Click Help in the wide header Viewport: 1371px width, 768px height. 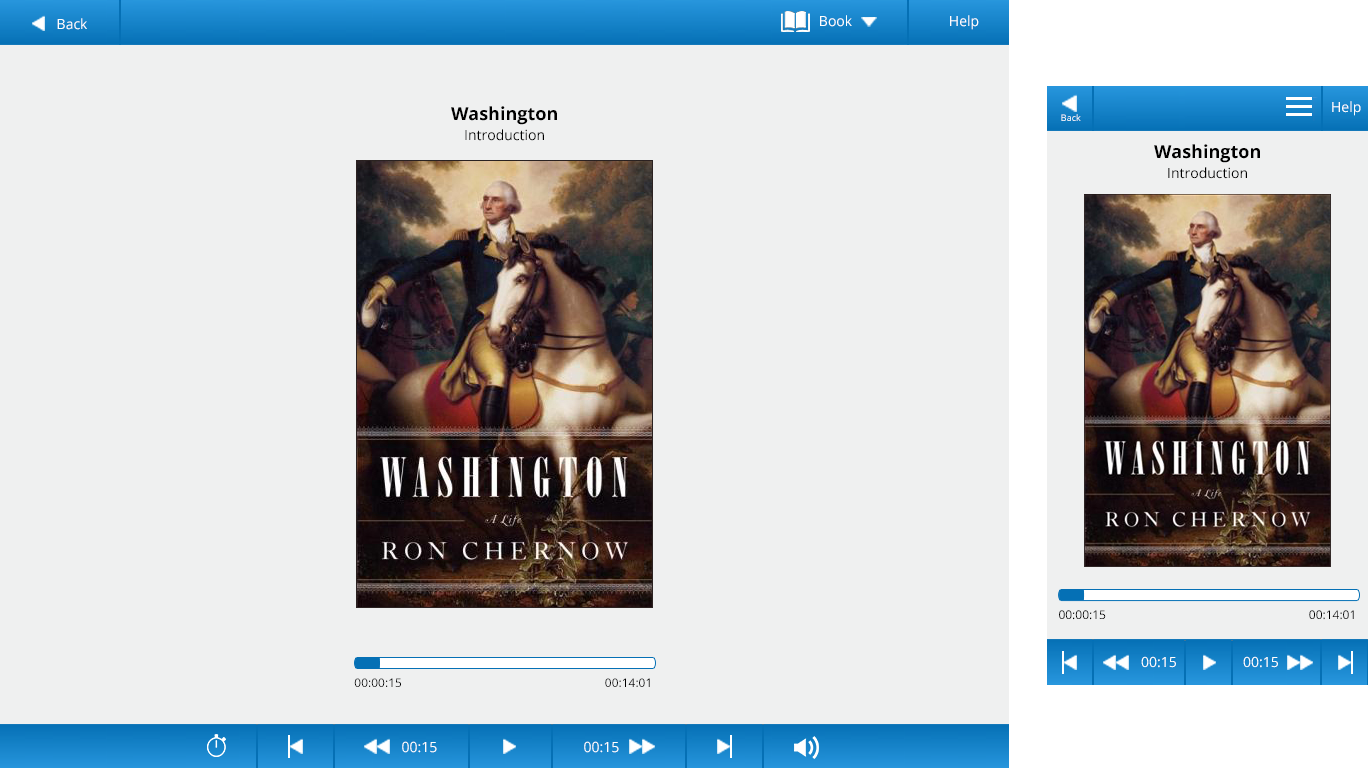pos(964,21)
